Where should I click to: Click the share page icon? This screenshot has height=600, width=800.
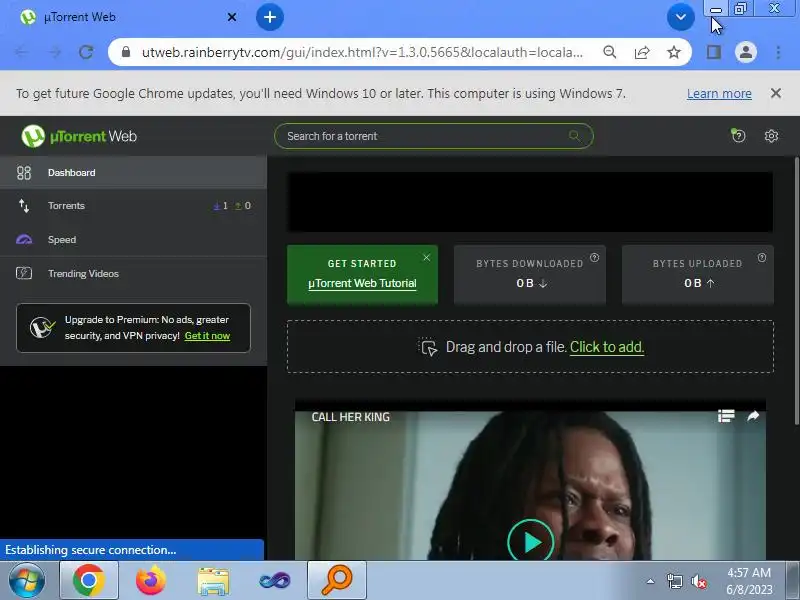(x=642, y=52)
